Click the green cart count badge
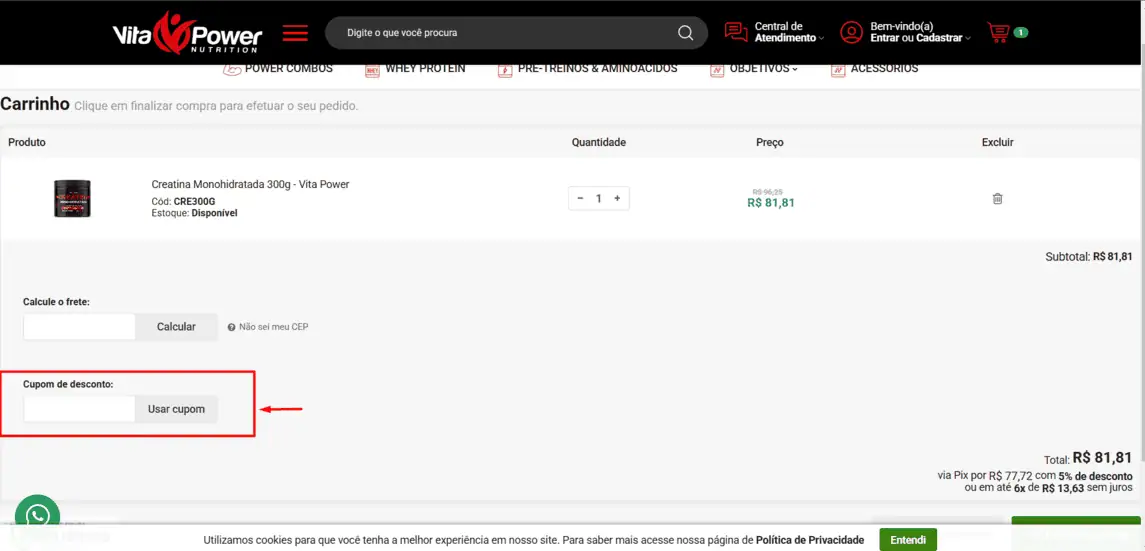This screenshot has height=551, width=1145. point(1021,32)
